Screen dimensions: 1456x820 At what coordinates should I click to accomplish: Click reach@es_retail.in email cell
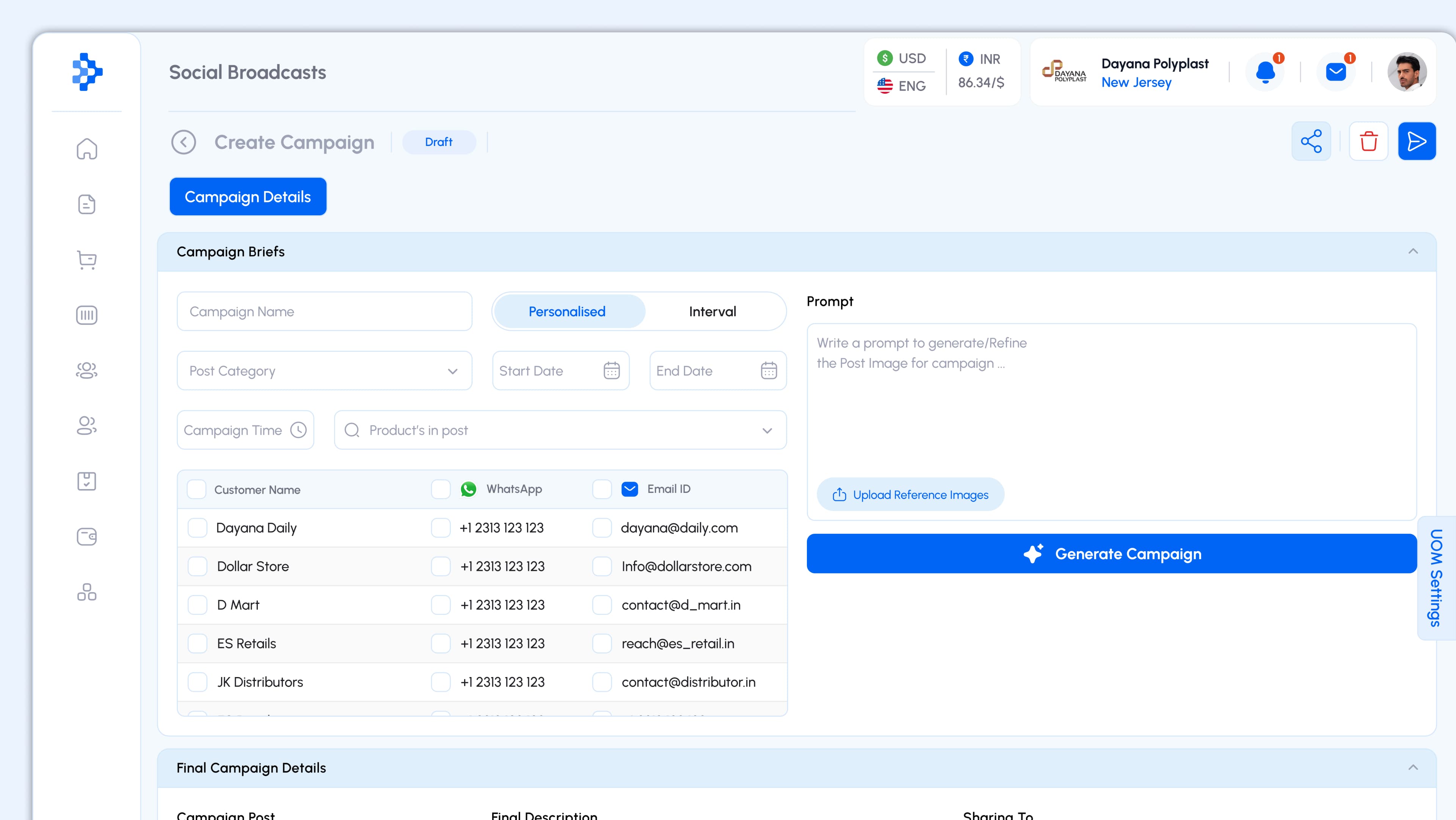[x=678, y=643]
